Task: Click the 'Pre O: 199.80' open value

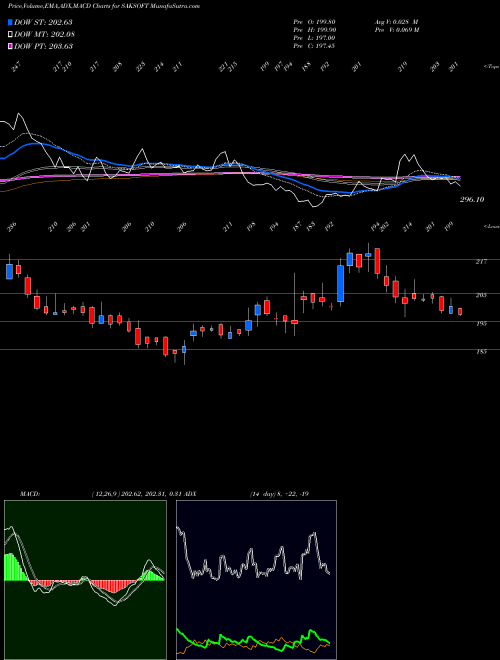Action: pyautogui.click(x=314, y=22)
